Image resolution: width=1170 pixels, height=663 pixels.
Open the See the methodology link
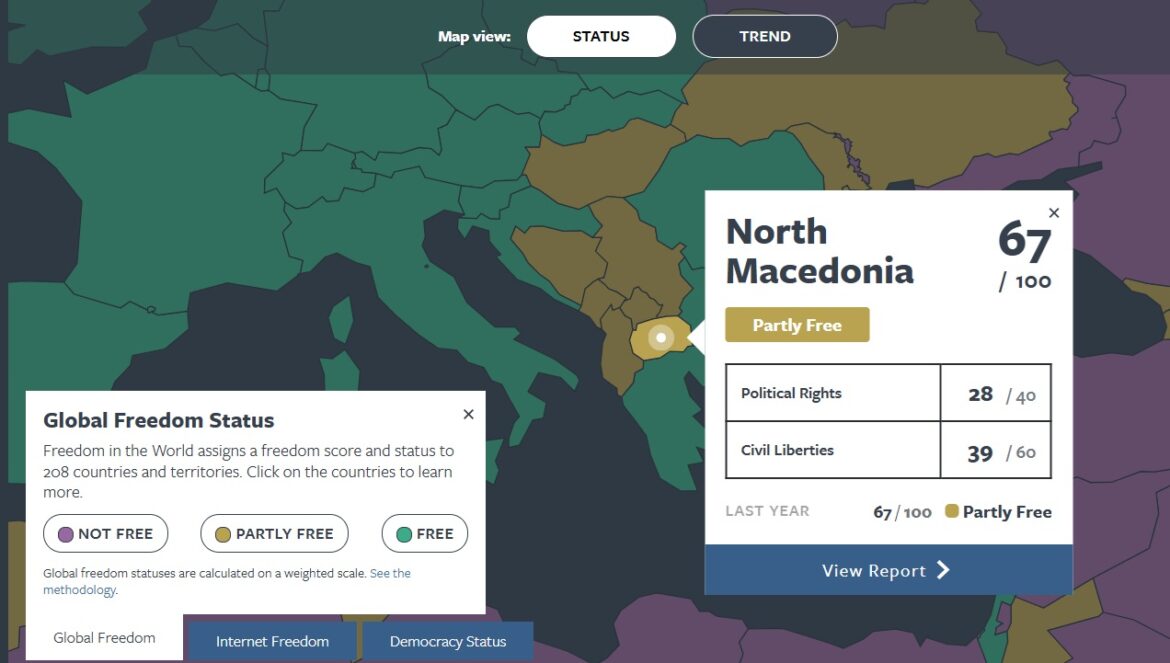coord(390,574)
